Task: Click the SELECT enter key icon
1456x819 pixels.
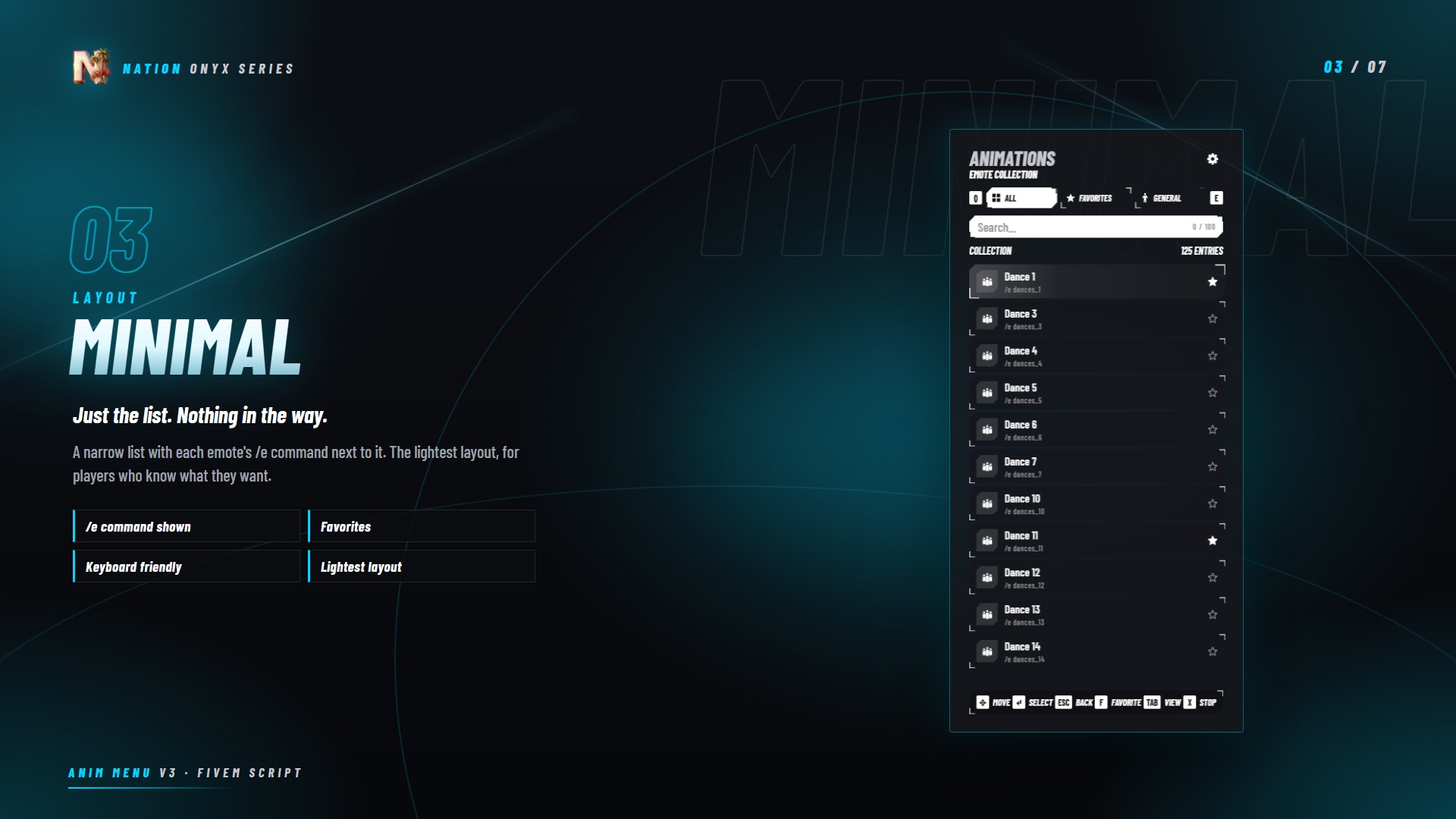Action: (1019, 702)
